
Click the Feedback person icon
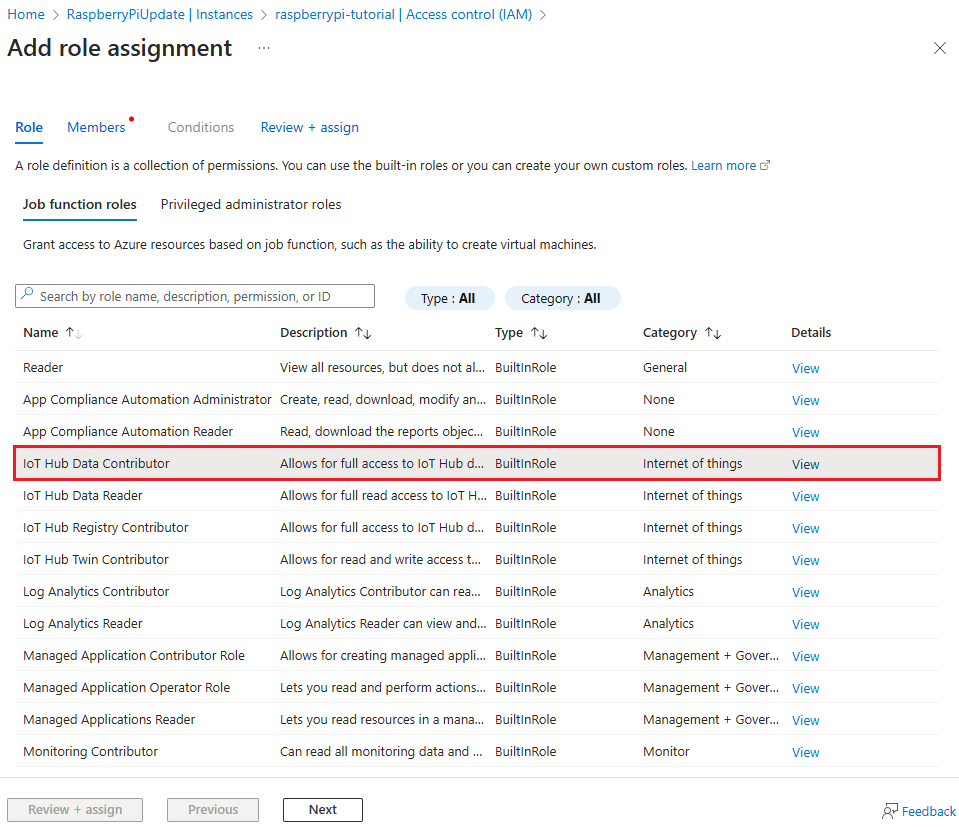coord(890,811)
